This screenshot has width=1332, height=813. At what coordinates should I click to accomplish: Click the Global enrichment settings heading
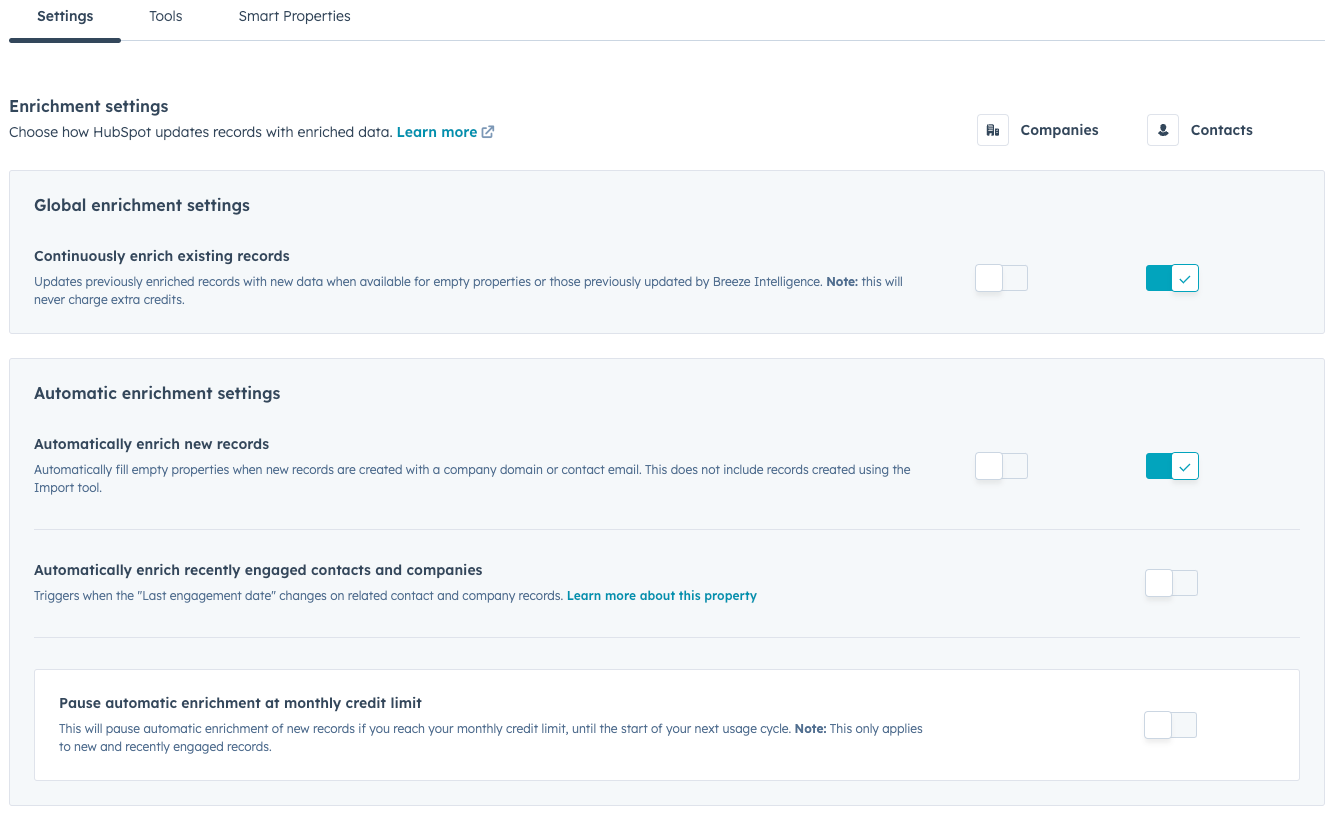(142, 205)
